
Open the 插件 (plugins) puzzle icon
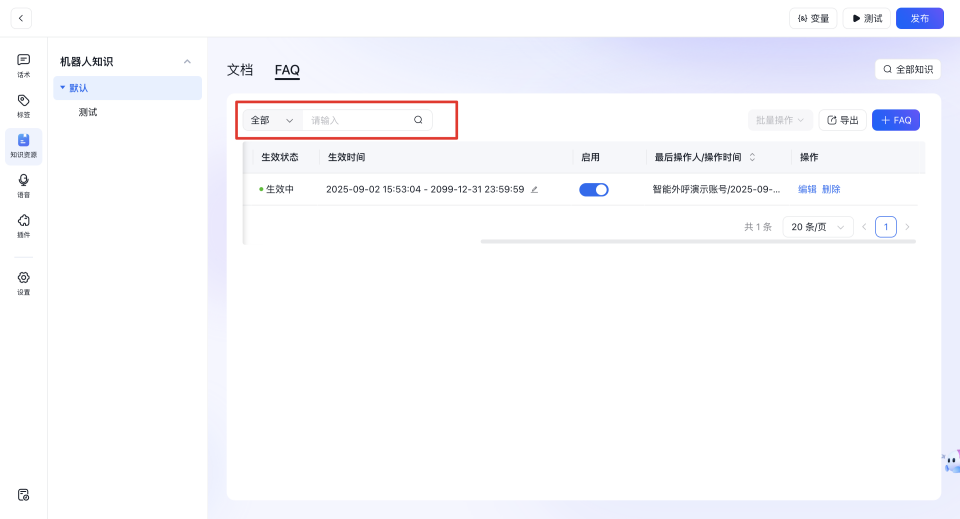(x=23, y=225)
